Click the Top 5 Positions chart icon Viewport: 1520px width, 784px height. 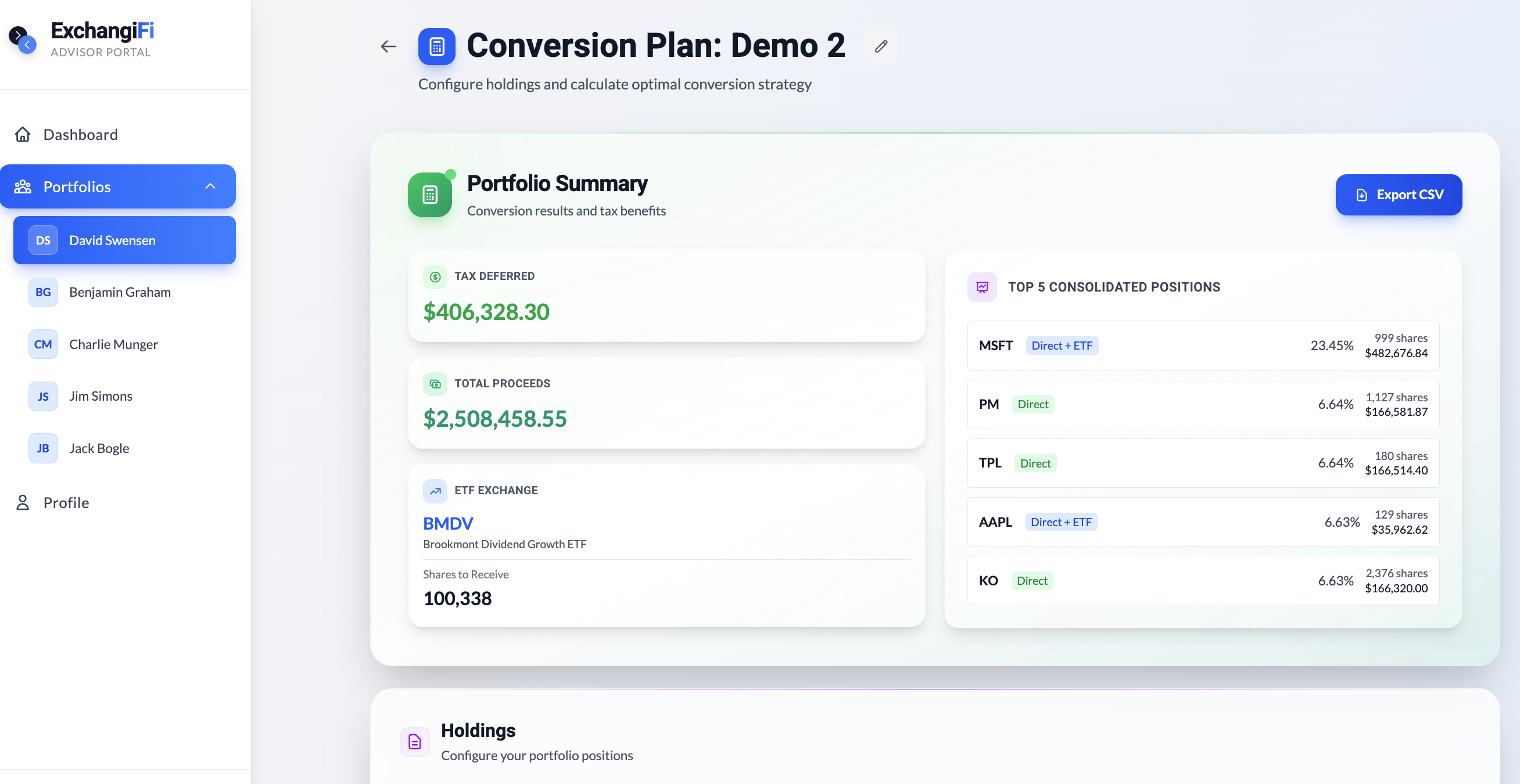coord(982,287)
